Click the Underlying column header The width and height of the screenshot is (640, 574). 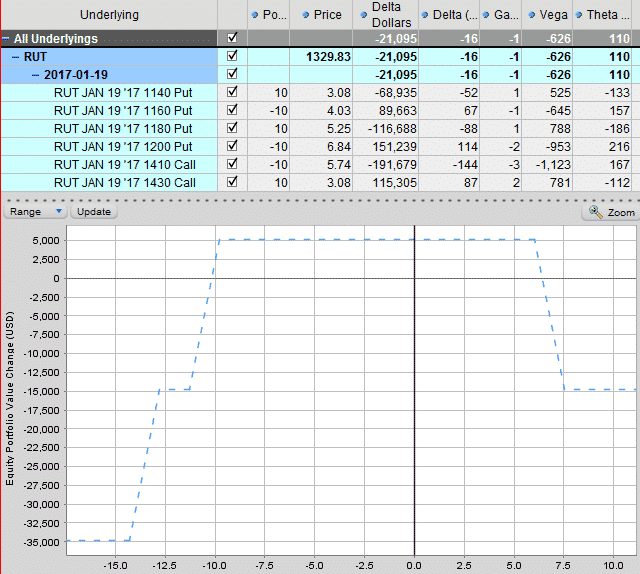[x=109, y=15]
